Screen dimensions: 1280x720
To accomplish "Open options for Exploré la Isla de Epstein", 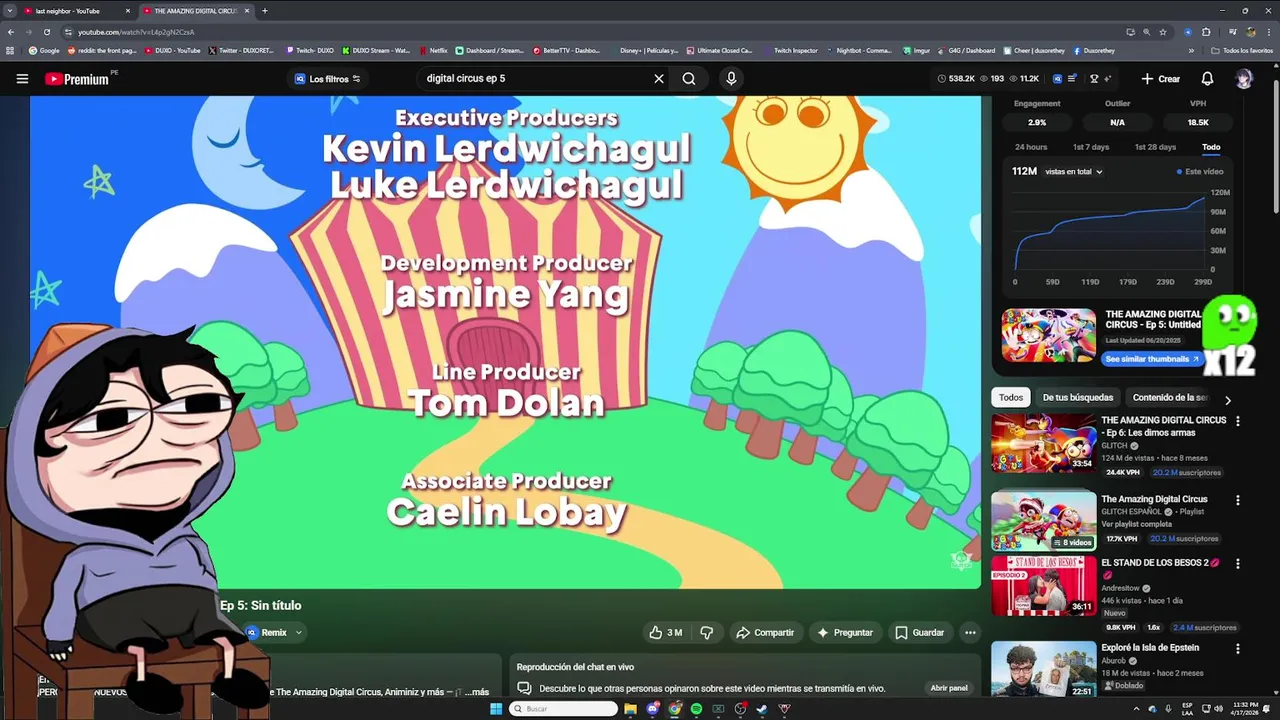I will click(1238, 649).
